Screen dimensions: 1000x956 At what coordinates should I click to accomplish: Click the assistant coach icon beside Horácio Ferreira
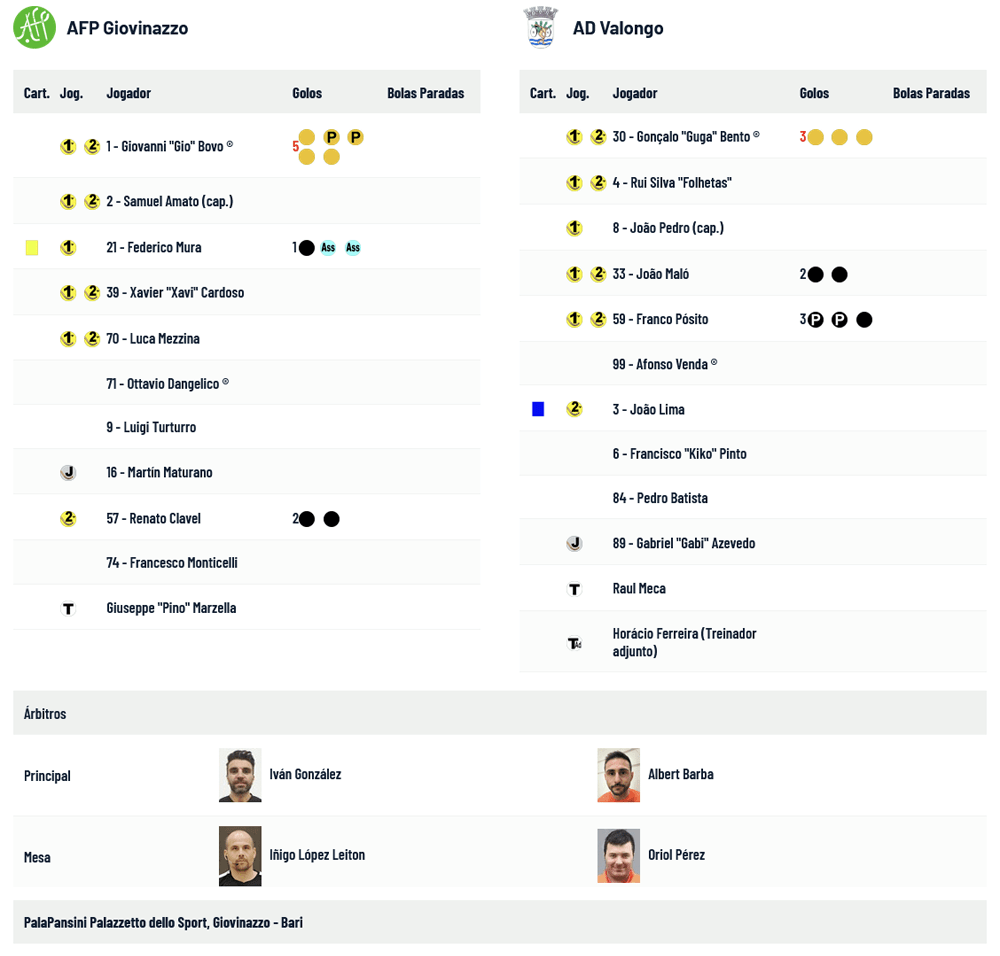574,643
